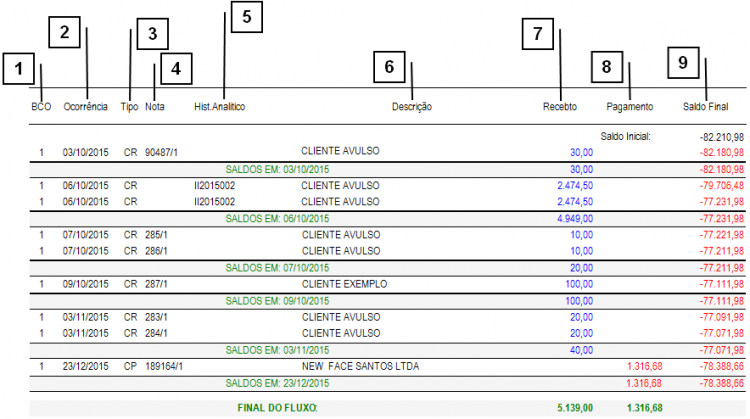Click the Hist.Analítico column header
This screenshot has width=750, height=419.
(219, 106)
